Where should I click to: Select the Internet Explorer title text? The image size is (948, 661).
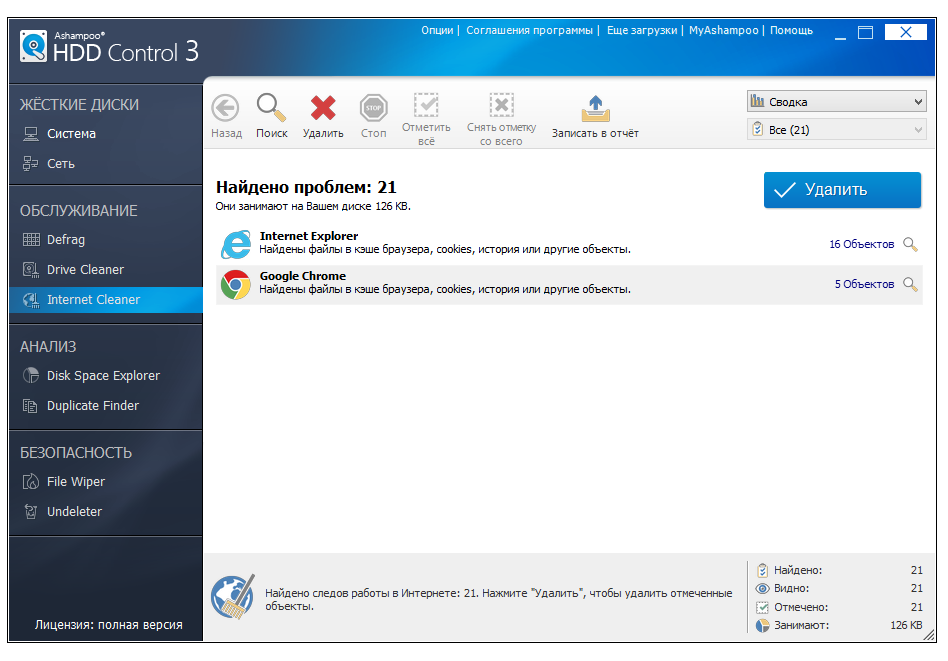coord(308,236)
